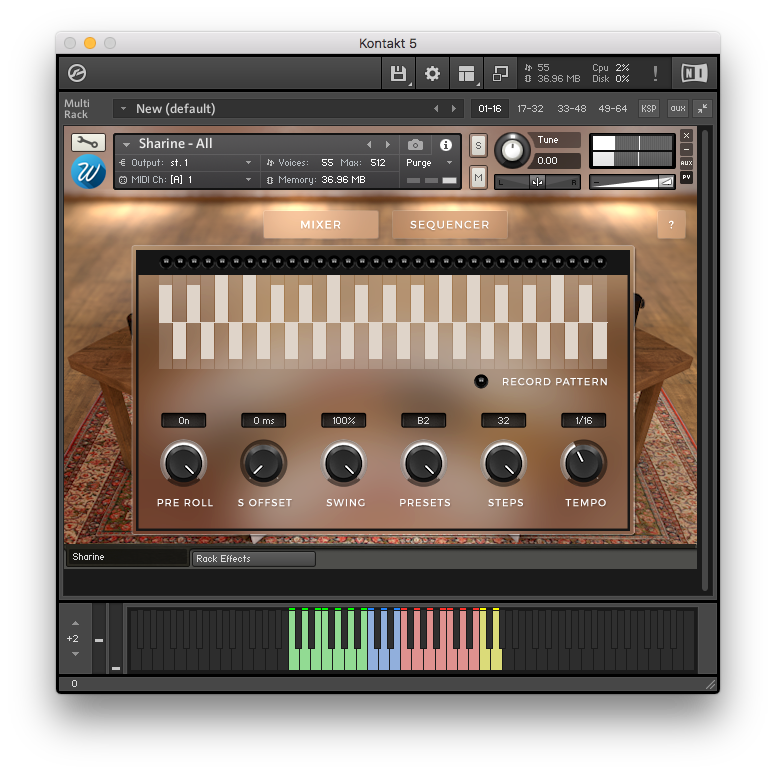Click Tempo value 1/16 display
Image resolution: width=776 pixels, height=774 pixels.
(583, 421)
